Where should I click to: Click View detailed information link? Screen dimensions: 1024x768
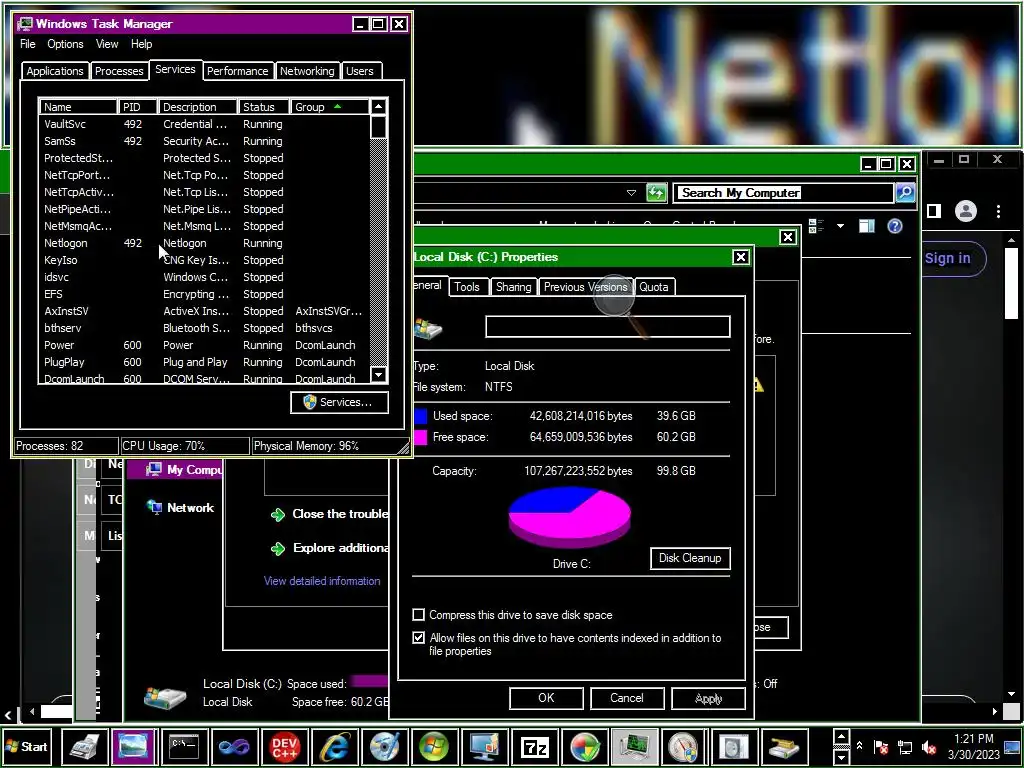pyautogui.click(x=322, y=581)
